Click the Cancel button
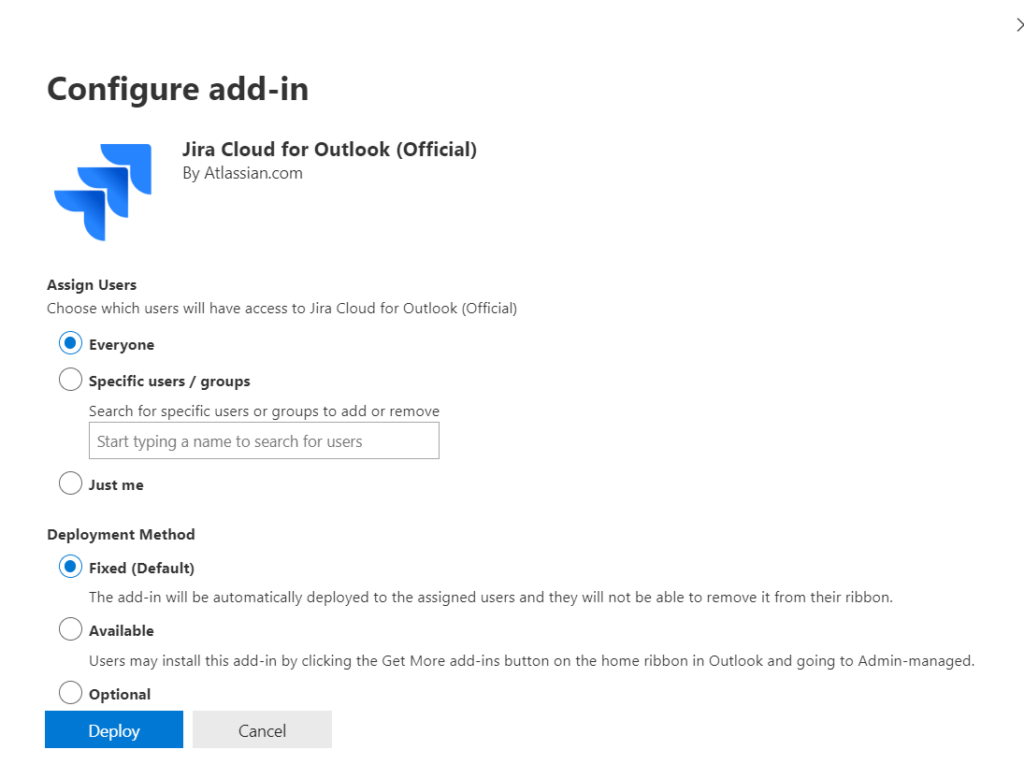This screenshot has width=1024, height=764. pyautogui.click(x=262, y=730)
